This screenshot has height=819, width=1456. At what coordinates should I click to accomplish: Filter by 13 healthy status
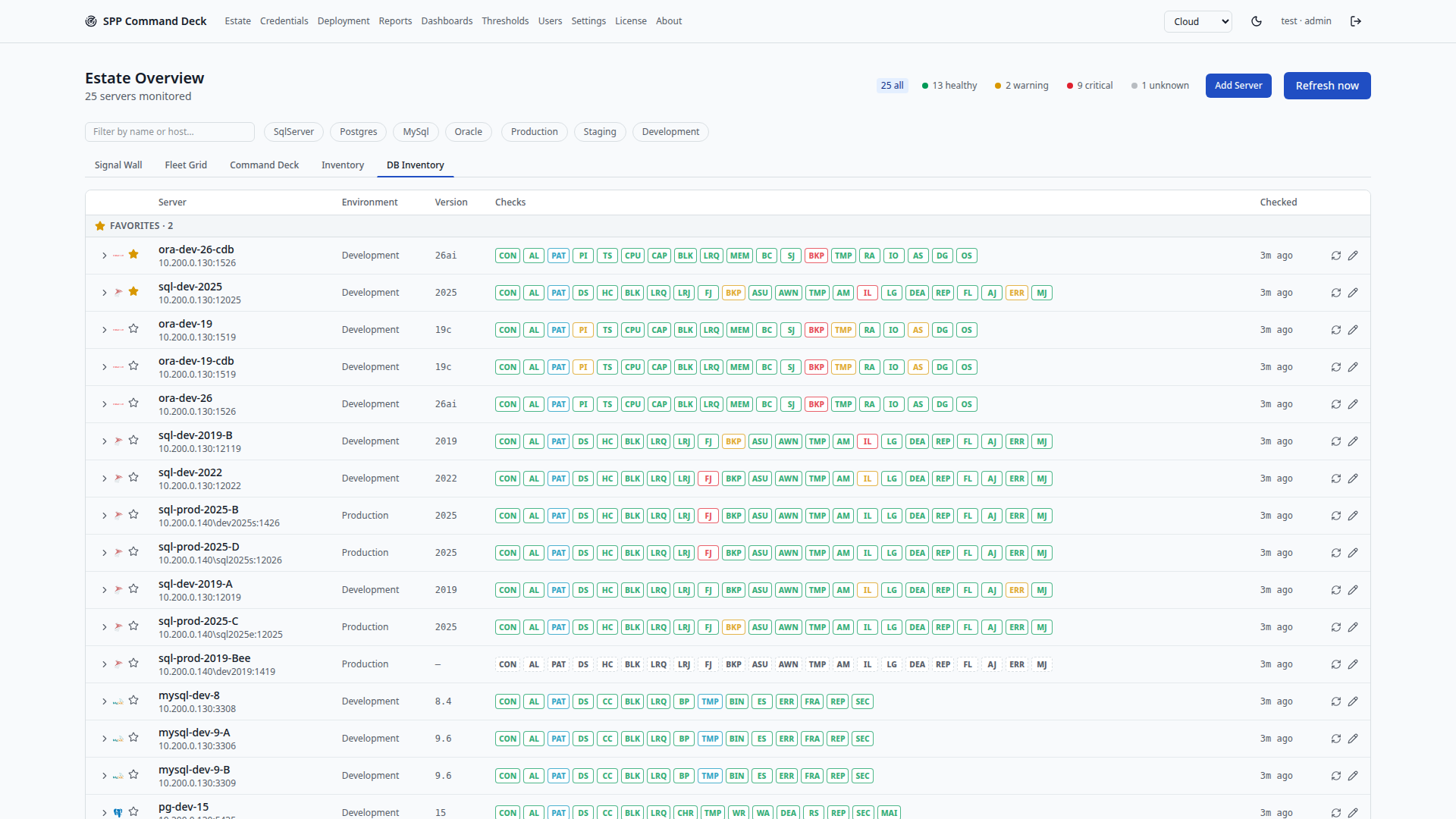coord(949,86)
